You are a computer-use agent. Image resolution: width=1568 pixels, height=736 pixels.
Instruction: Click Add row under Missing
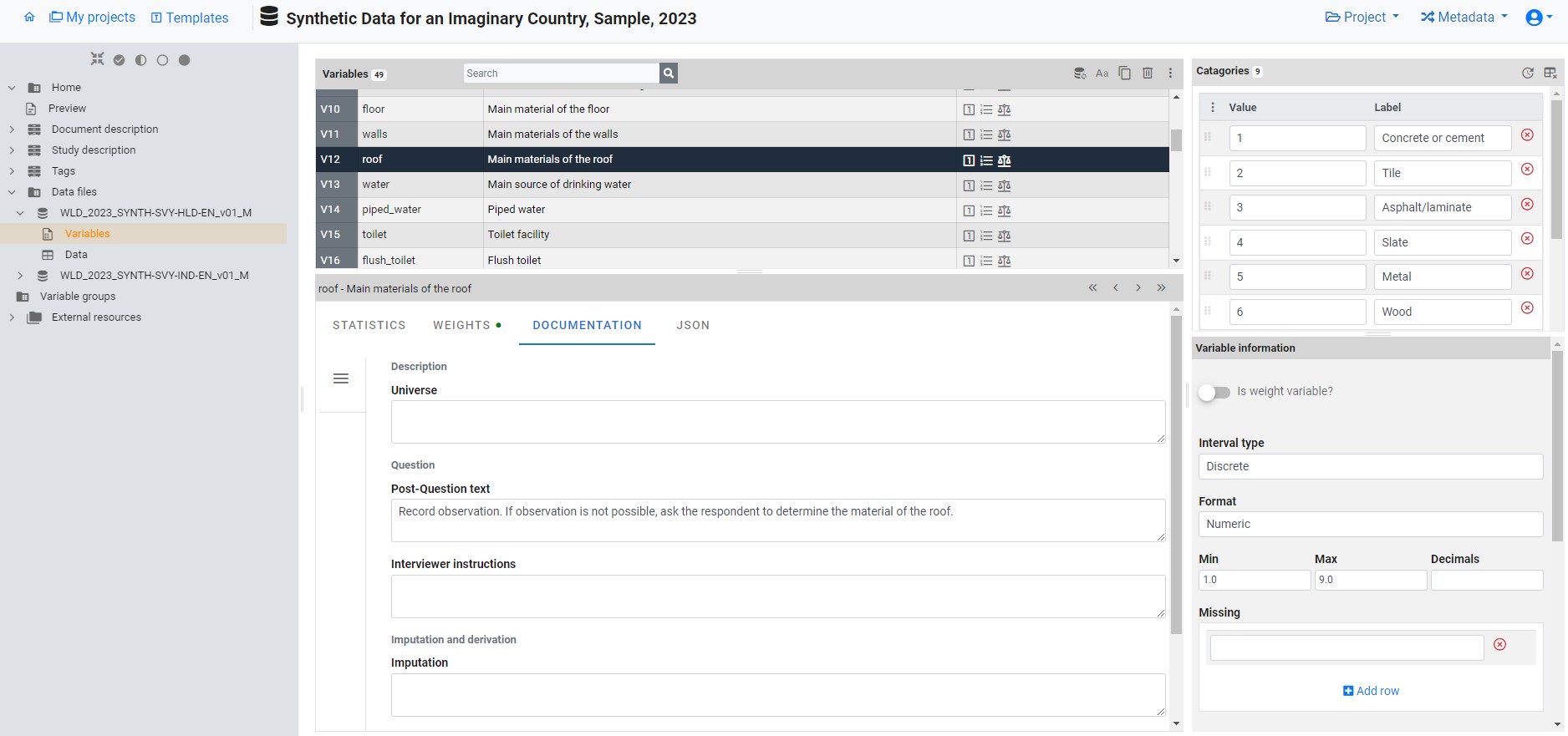point(1371,691)
